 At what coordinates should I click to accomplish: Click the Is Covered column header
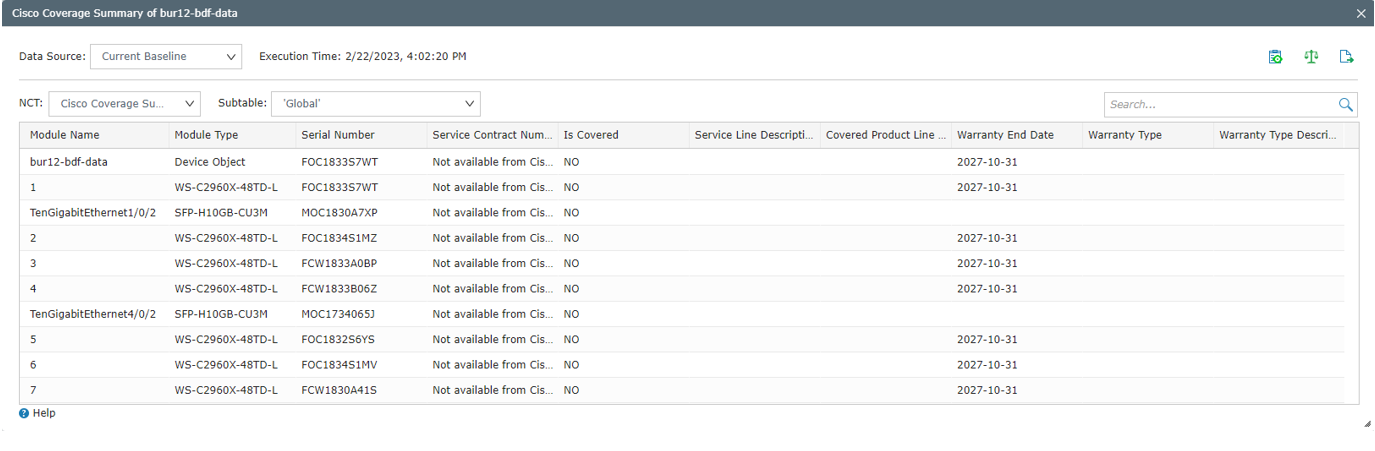591,135
